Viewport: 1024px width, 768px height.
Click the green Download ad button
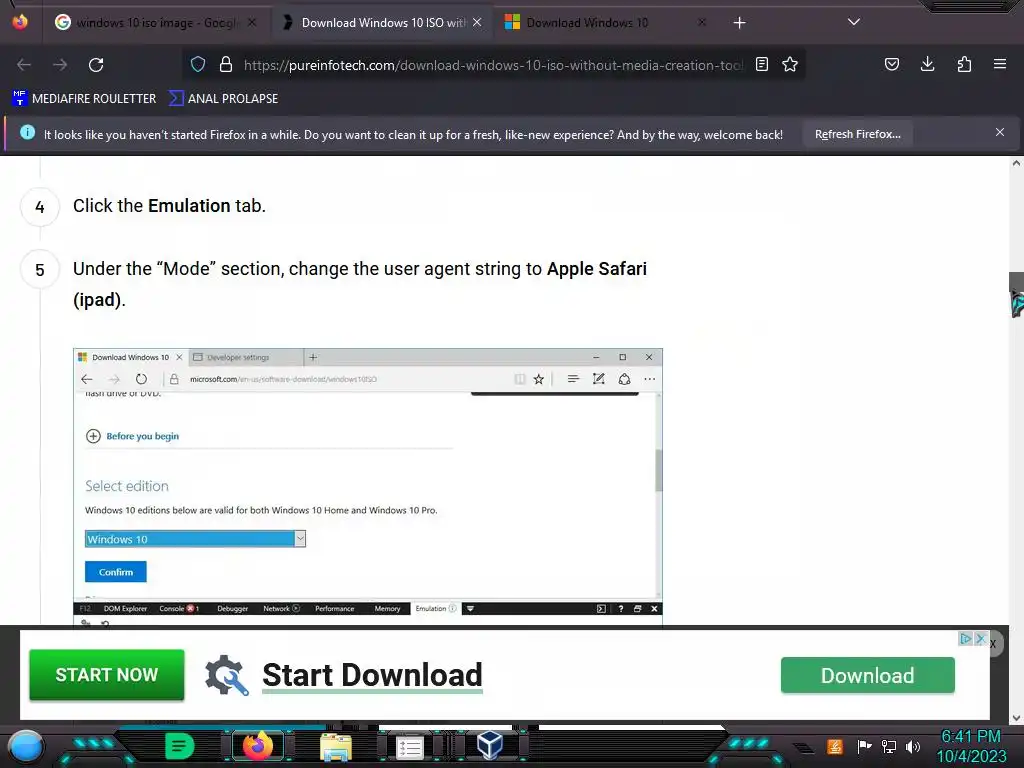(867, 675)
